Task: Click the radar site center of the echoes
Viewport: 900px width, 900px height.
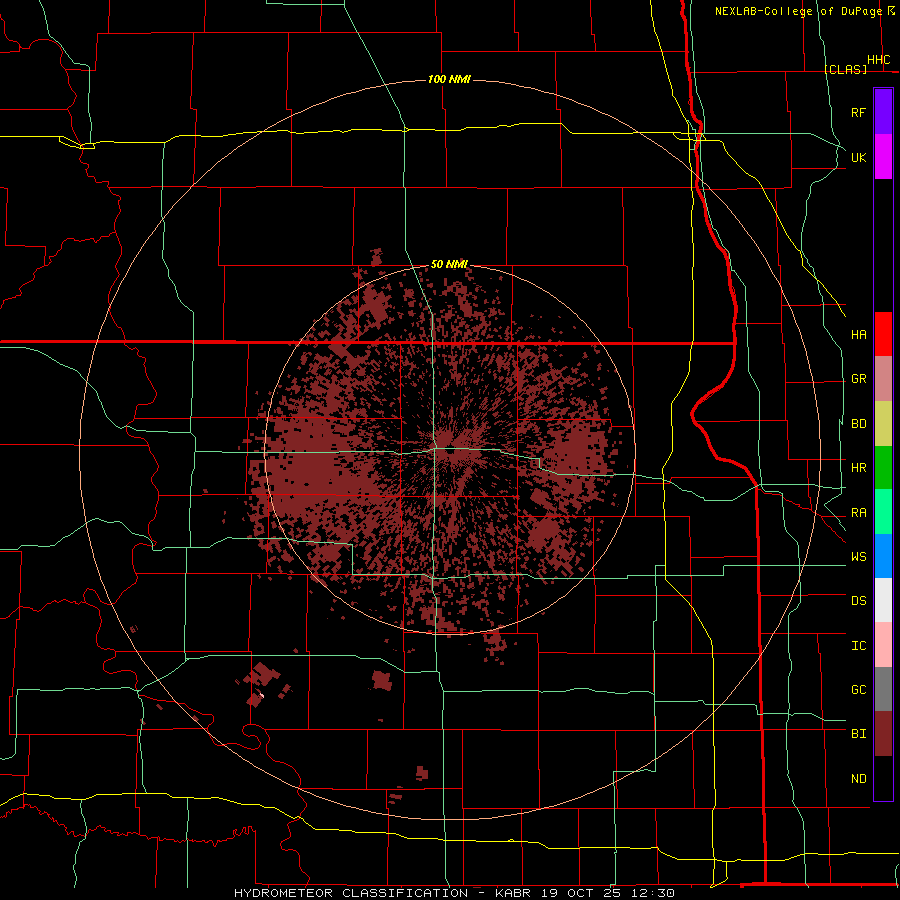Action: click(449, 449)
